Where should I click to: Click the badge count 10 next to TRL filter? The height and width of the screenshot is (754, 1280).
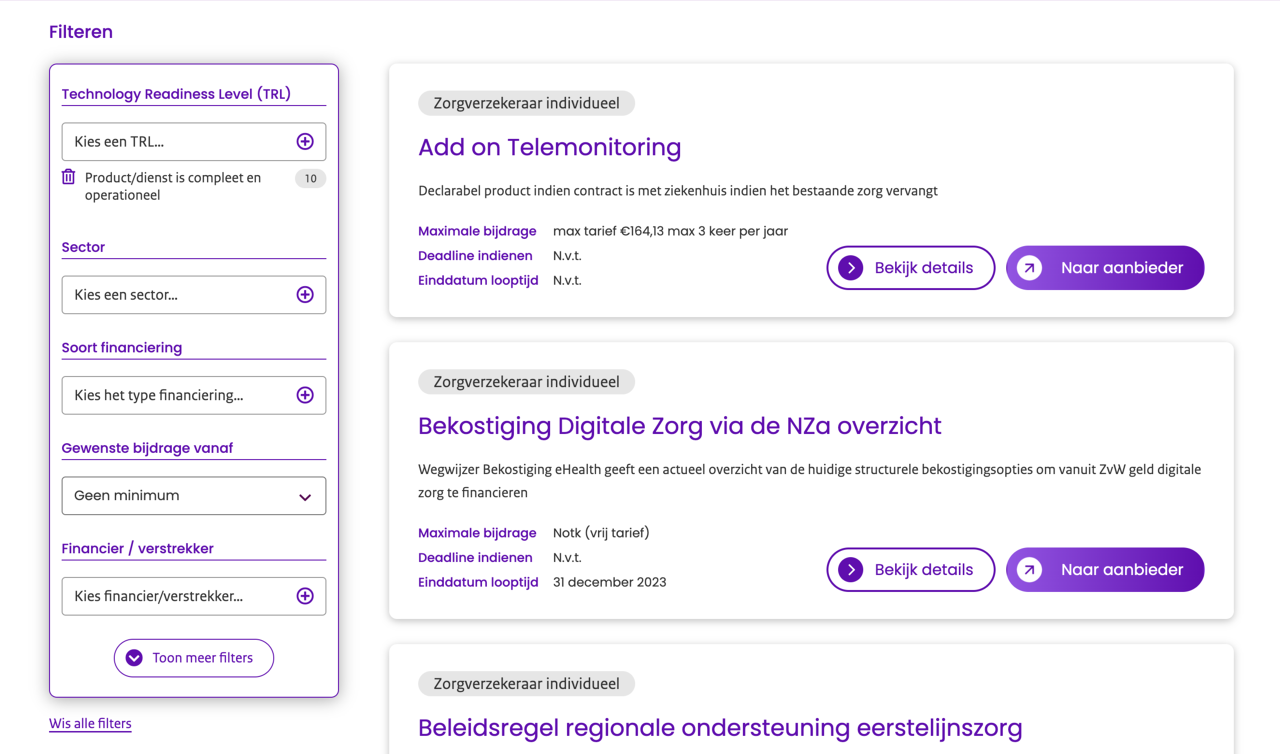(311, 179)
